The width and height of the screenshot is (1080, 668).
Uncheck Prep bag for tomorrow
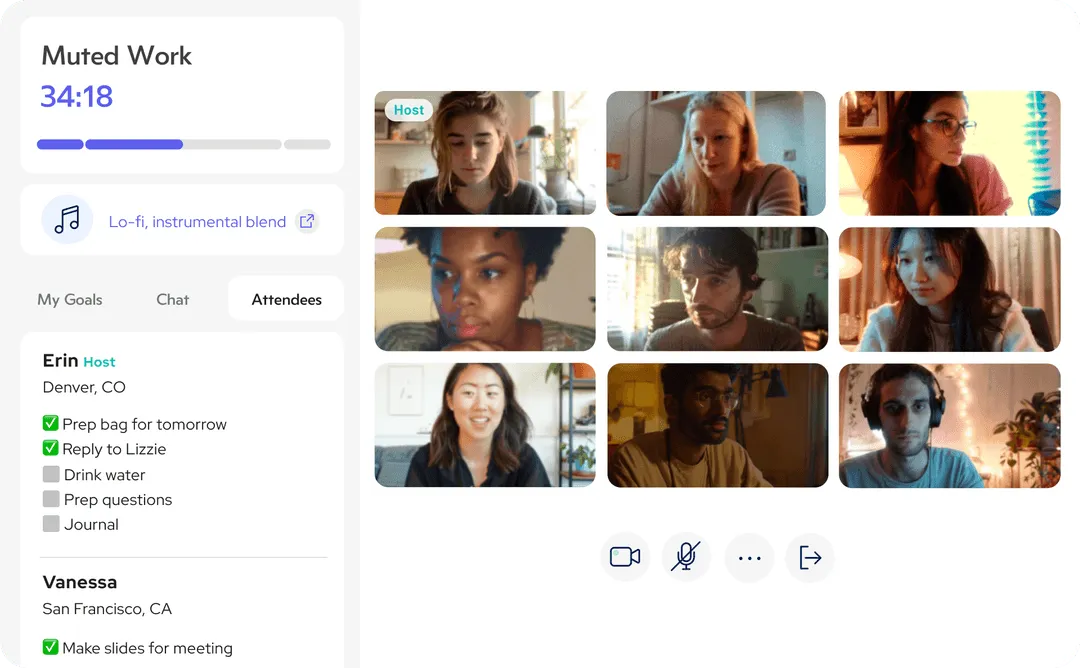[51, 424]
